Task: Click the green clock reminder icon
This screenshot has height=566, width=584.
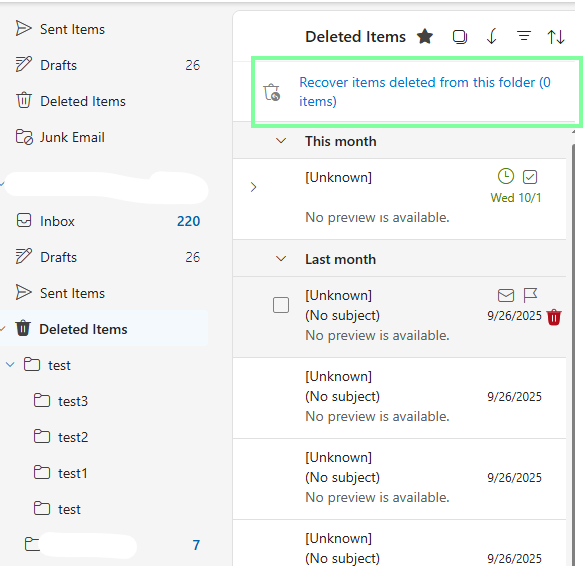Action: (x=505, y=177)
